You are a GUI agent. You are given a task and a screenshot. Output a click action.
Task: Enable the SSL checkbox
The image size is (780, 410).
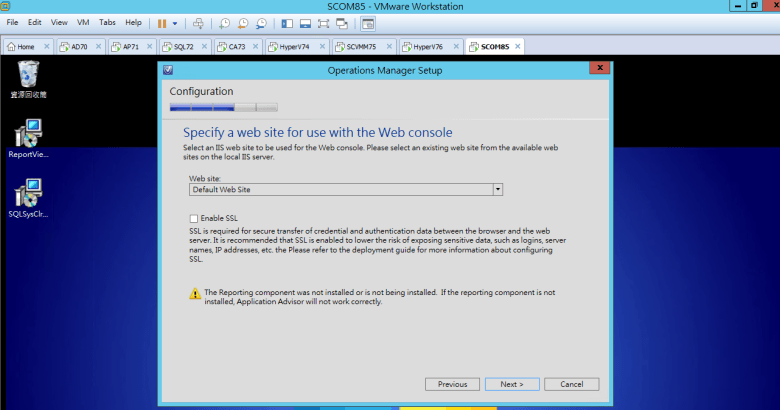pos(193,218)
